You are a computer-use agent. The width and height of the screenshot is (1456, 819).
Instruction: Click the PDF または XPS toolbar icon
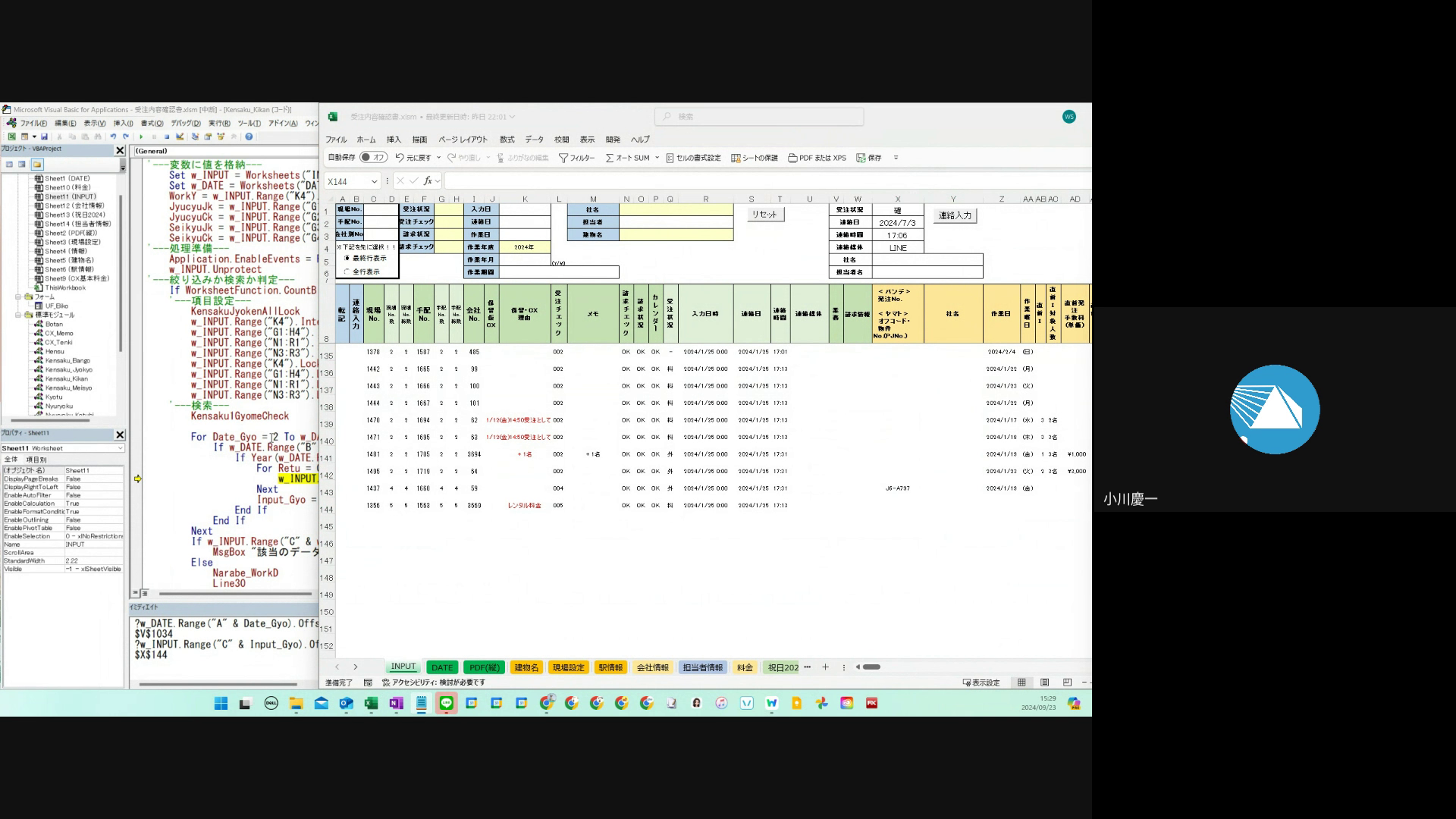point(792,158)
